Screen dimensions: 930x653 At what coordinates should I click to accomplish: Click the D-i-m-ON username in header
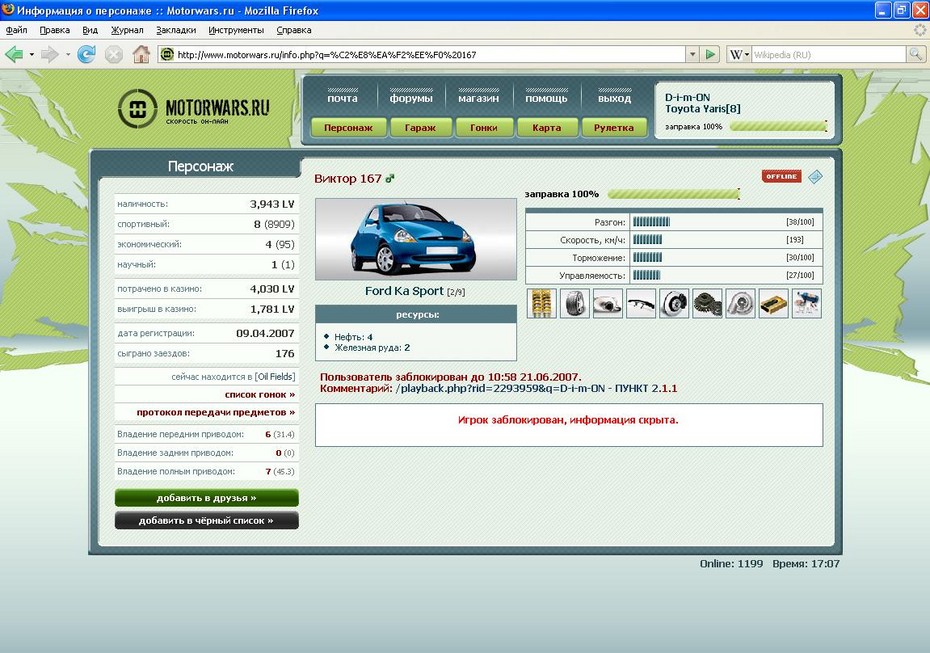687,97
